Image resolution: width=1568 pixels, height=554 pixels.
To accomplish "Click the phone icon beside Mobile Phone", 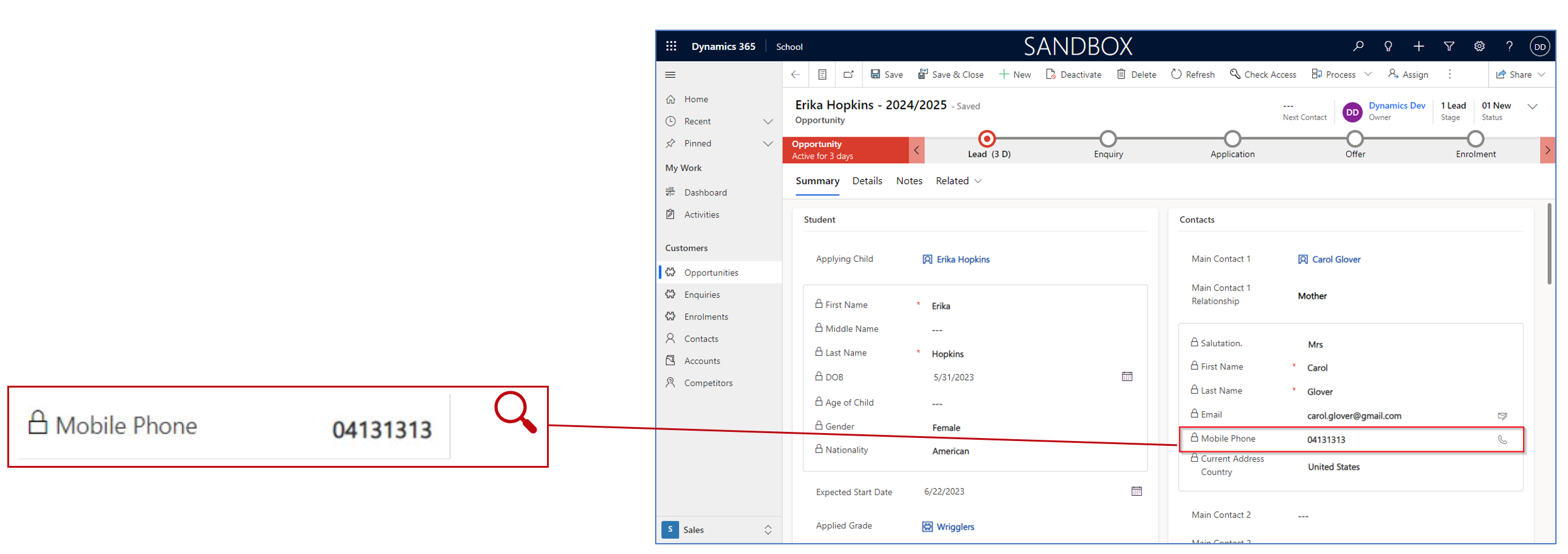I will point(1502,440).
